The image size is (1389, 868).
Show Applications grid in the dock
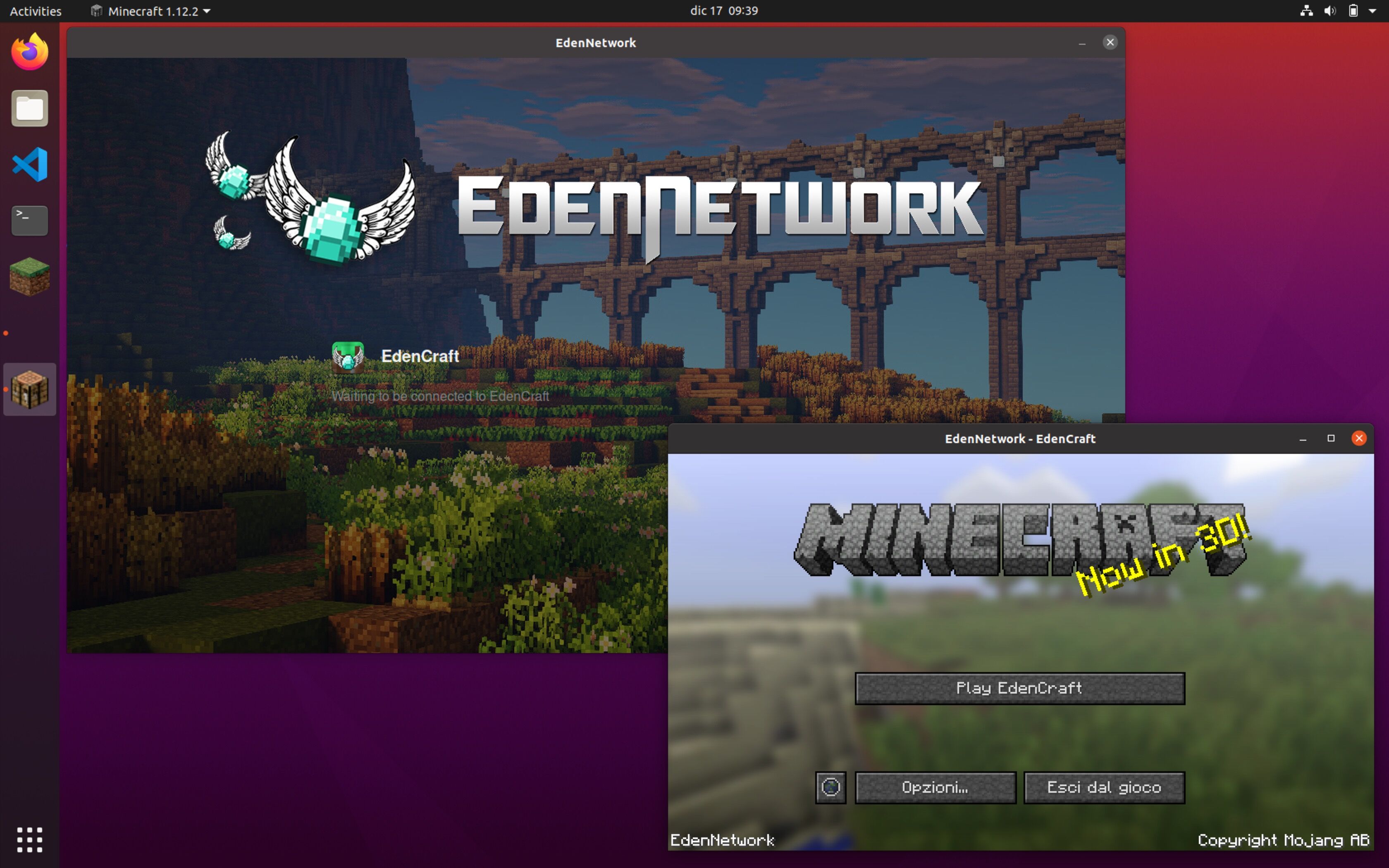[x=30, y=840]
